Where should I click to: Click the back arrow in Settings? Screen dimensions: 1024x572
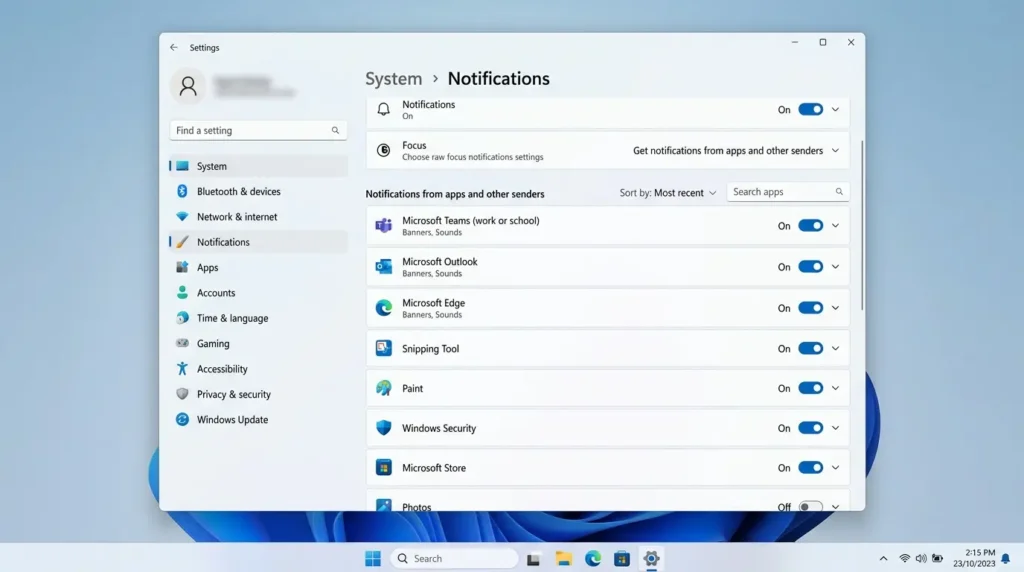point(174,48)
